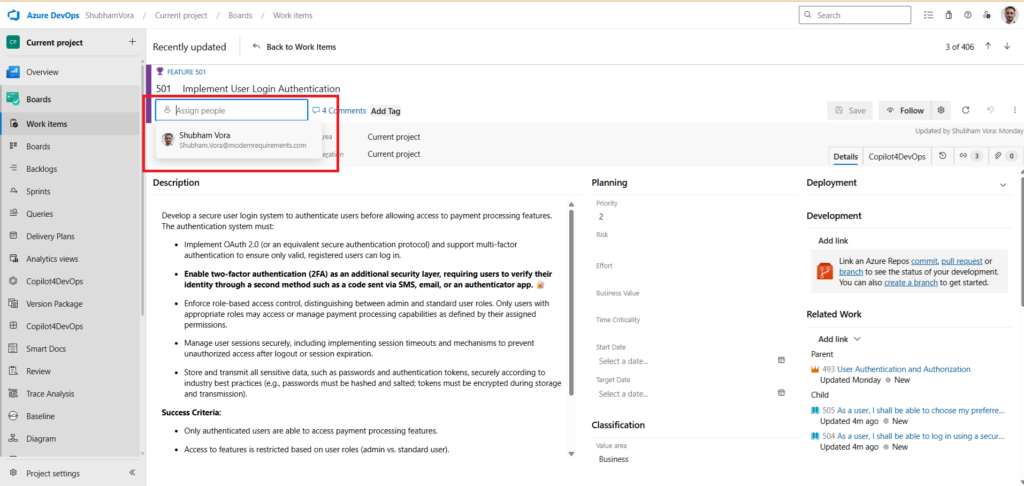Open parent item 493 User Authentication link

(x=895, y=369)
